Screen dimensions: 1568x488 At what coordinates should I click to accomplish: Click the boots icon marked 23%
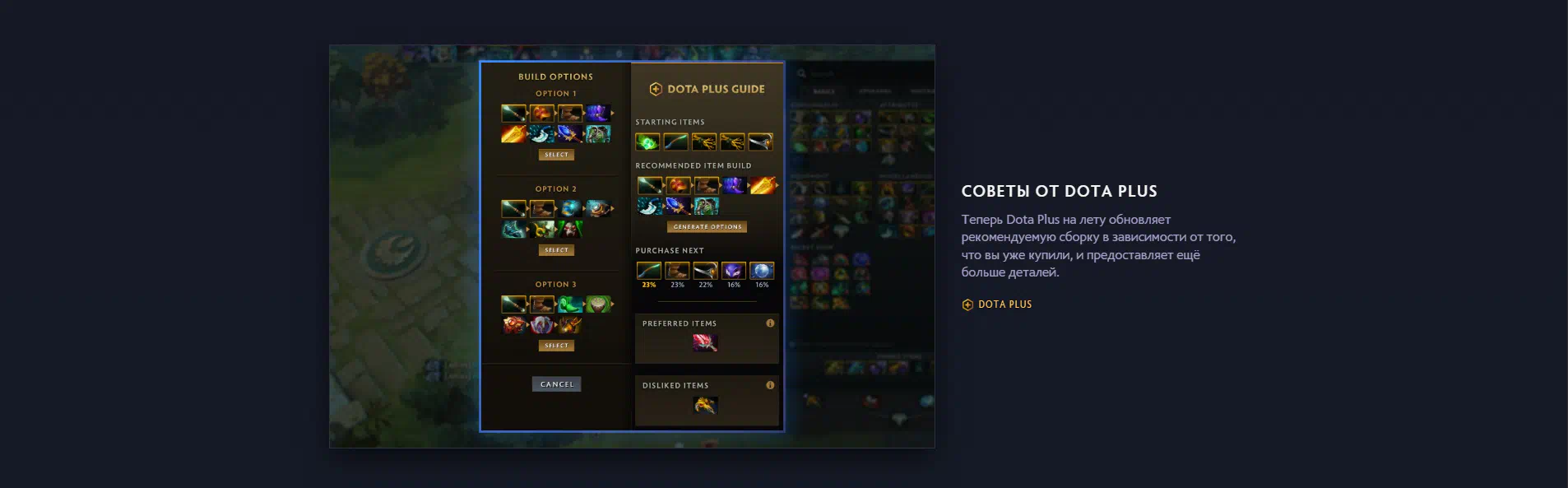(677, 271)
